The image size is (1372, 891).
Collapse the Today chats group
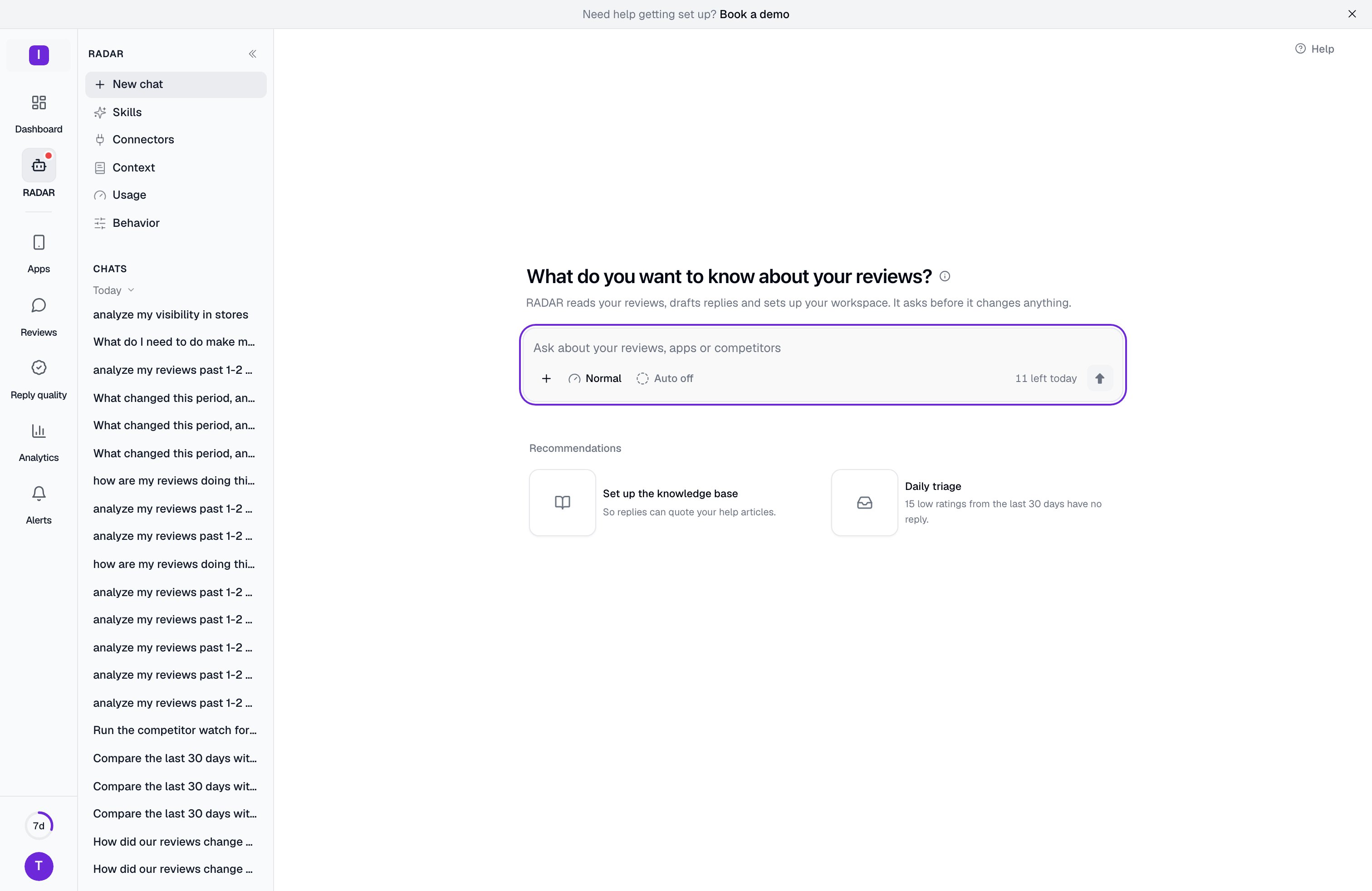click(x=113, y=290)
